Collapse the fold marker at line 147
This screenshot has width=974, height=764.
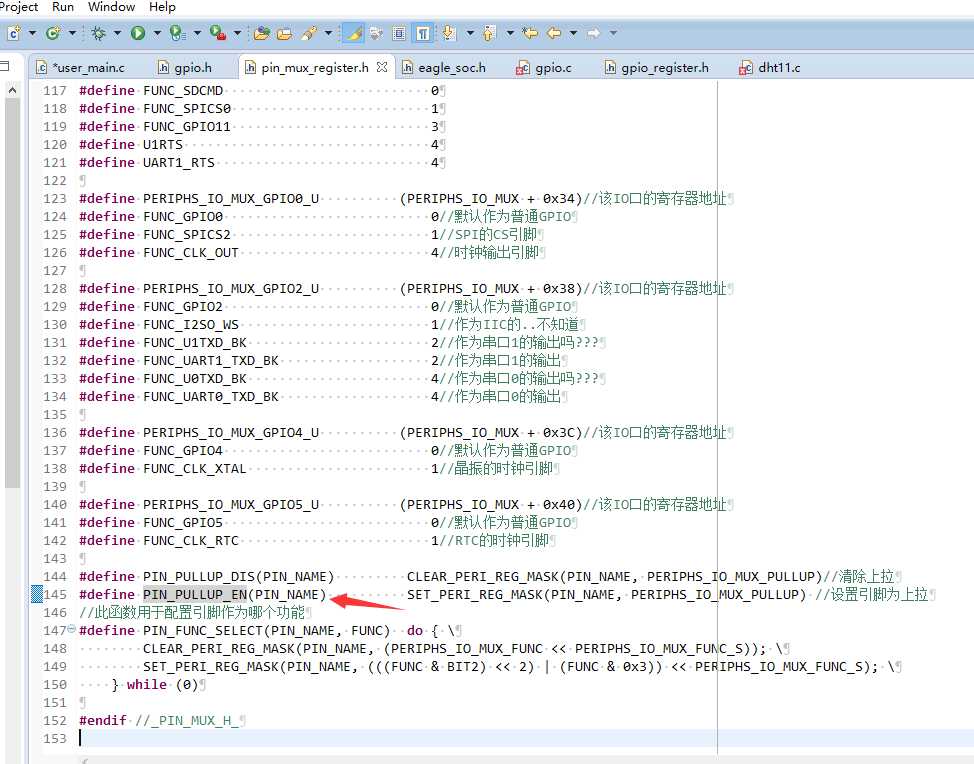pyautogui.click(x=71, y=629)
